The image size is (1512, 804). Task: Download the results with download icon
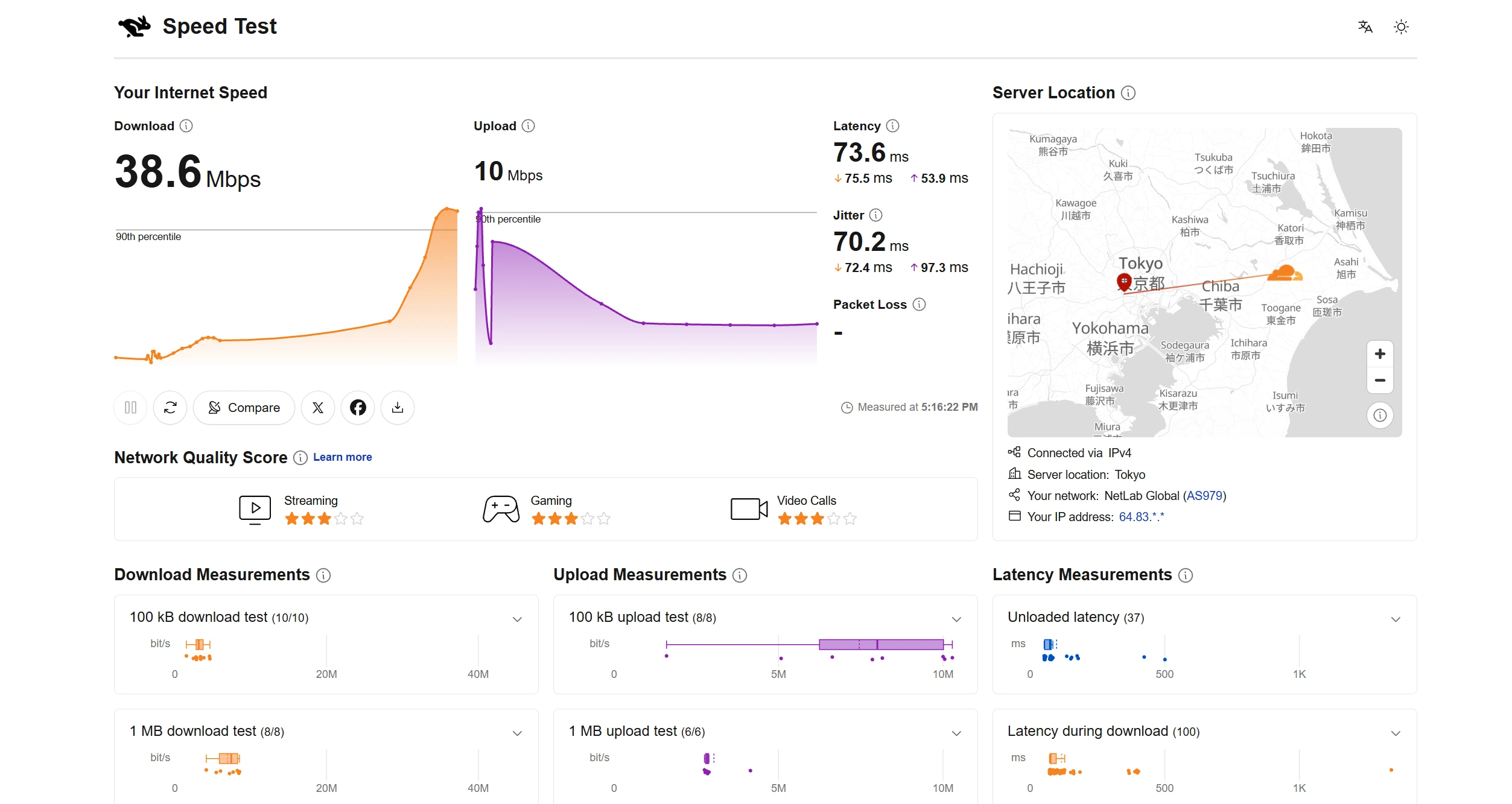(398, 408)
